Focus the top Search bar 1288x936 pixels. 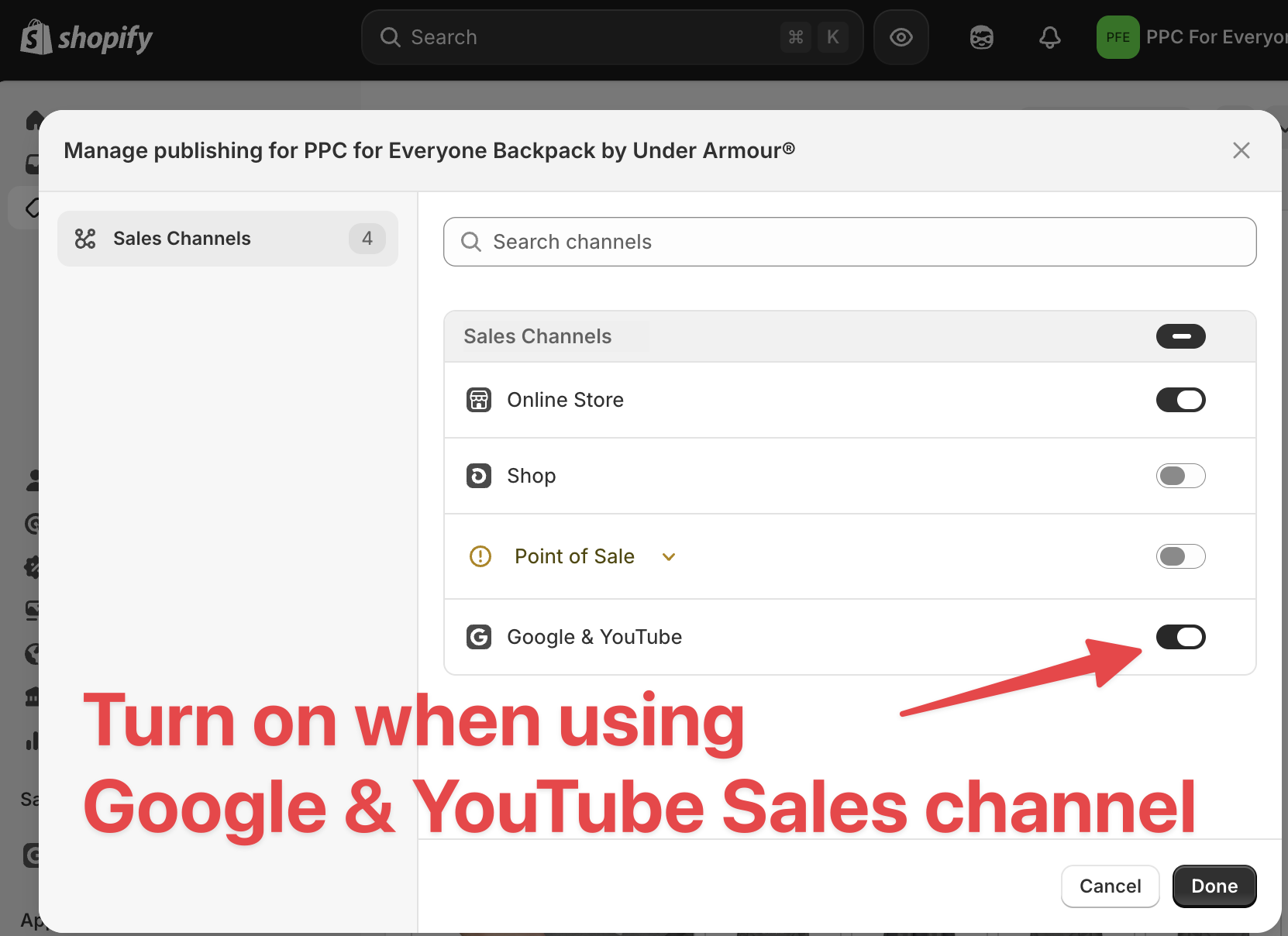tap(612, 37)
